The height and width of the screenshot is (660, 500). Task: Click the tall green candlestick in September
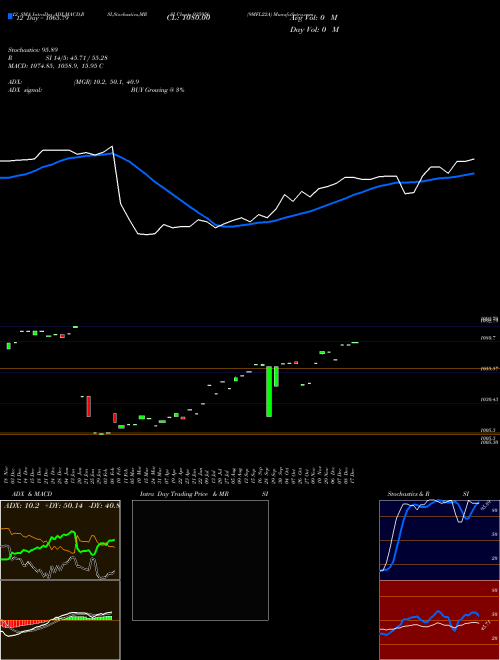269,391
